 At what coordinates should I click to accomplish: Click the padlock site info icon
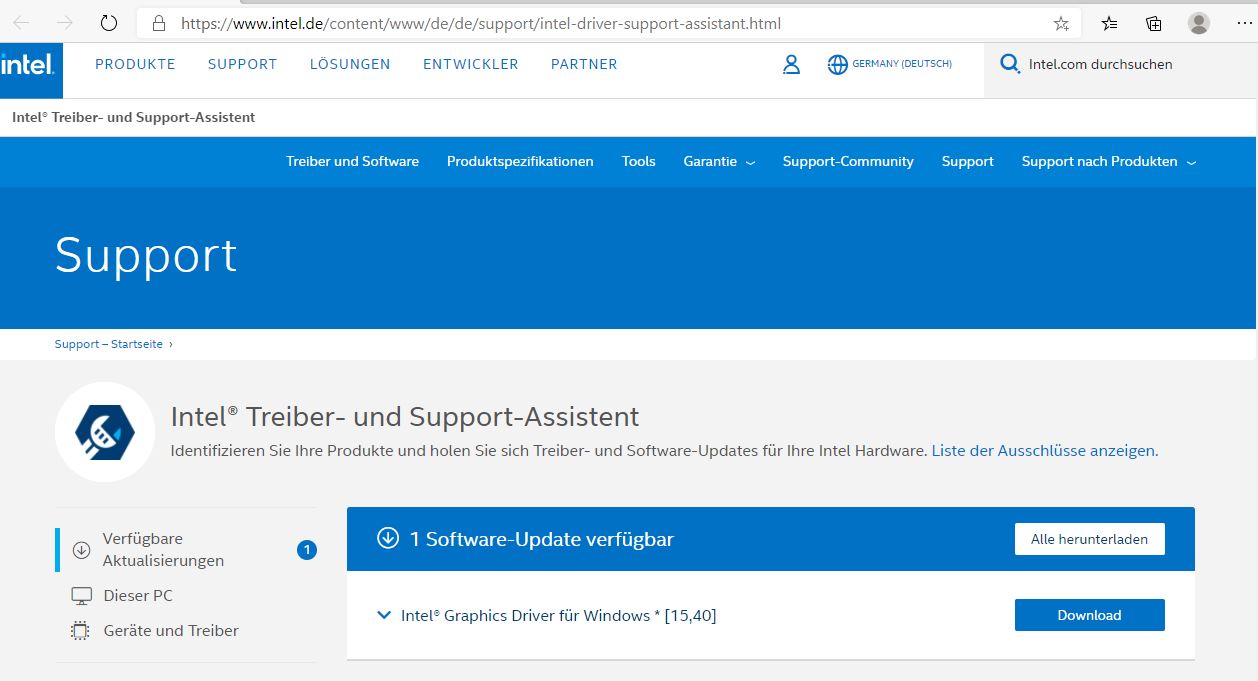[x=158, y=23]
